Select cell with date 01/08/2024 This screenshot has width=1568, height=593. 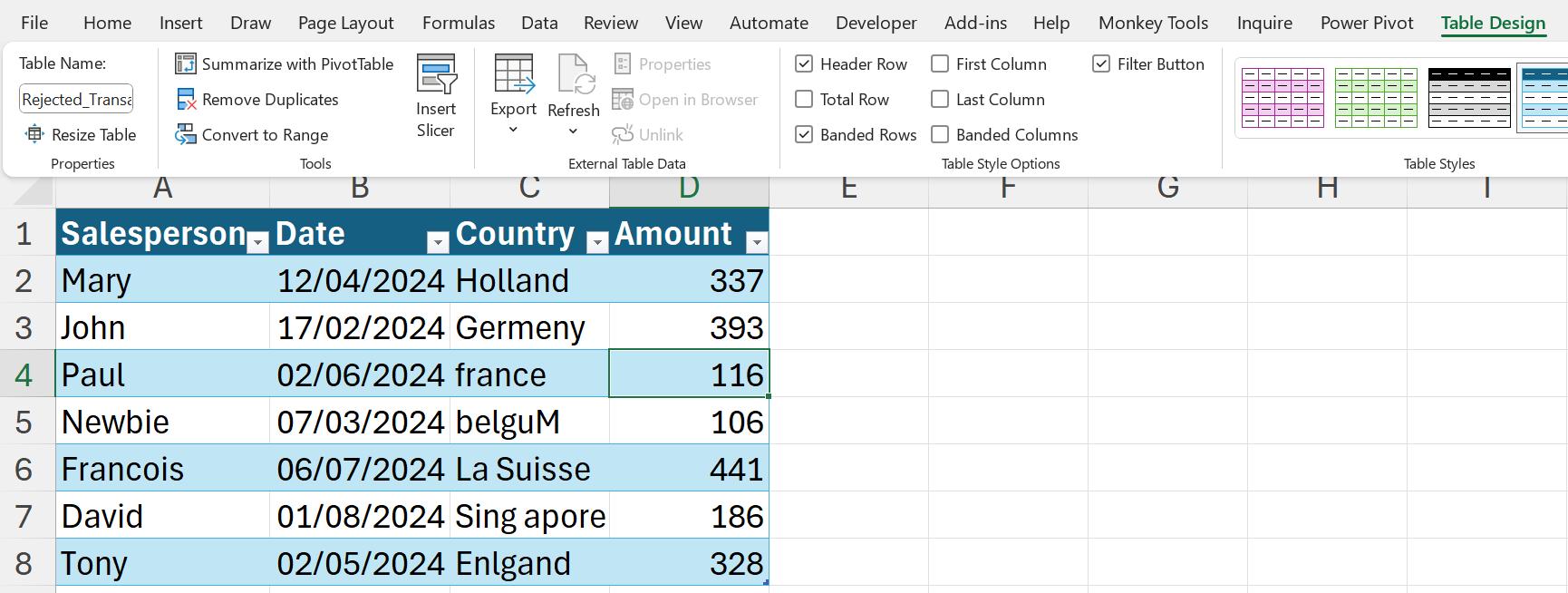coord(360,516)
